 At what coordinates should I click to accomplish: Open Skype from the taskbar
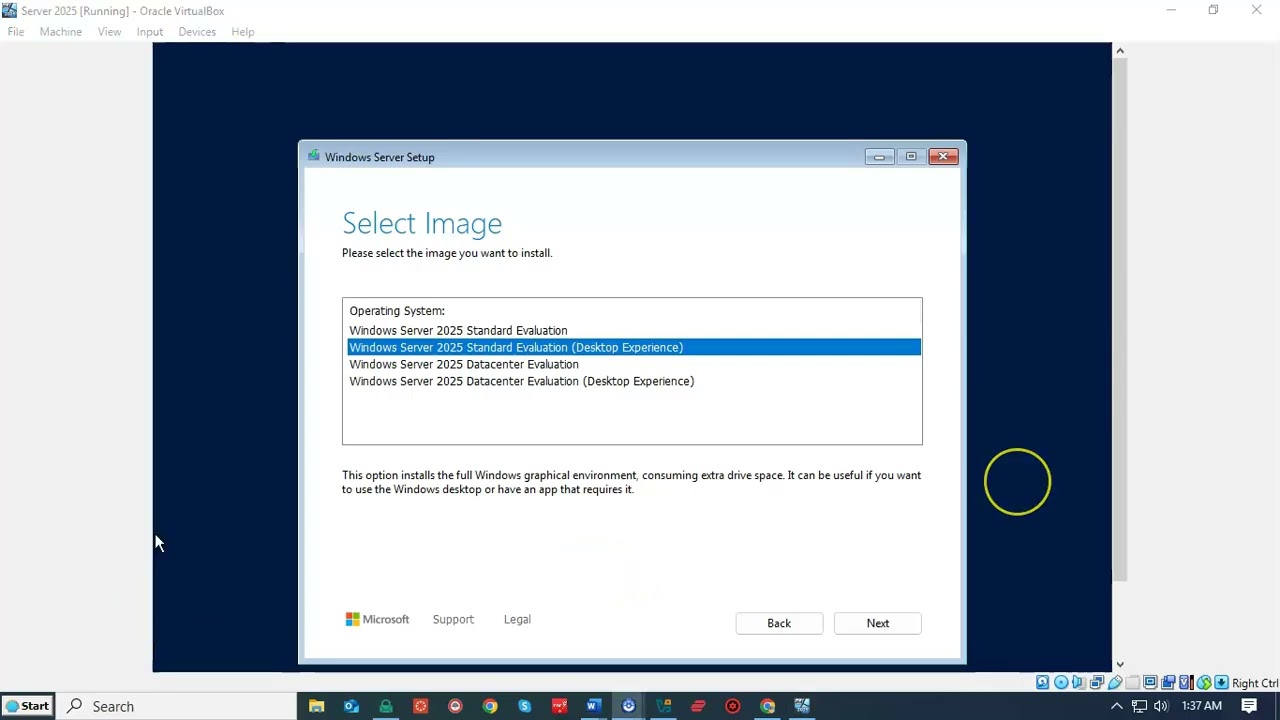pyautogui.click(x=524, y=706)
